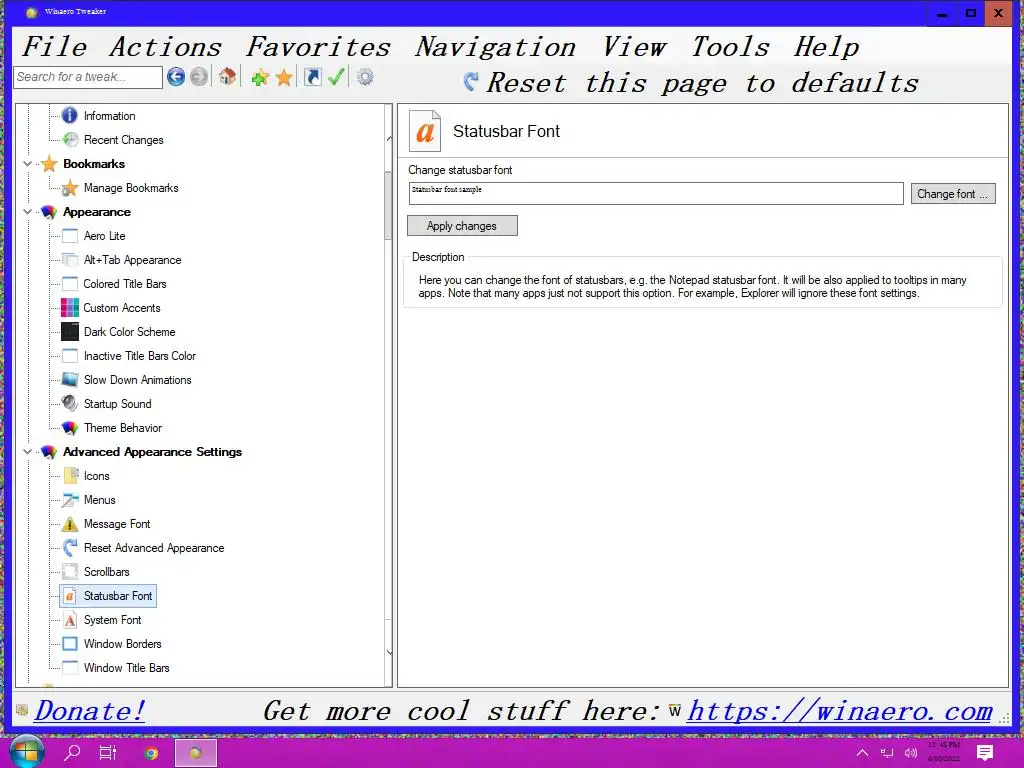Click the green checkmark toolbar icon
The height and width of the screenshot is (768, 1024).
336,77
